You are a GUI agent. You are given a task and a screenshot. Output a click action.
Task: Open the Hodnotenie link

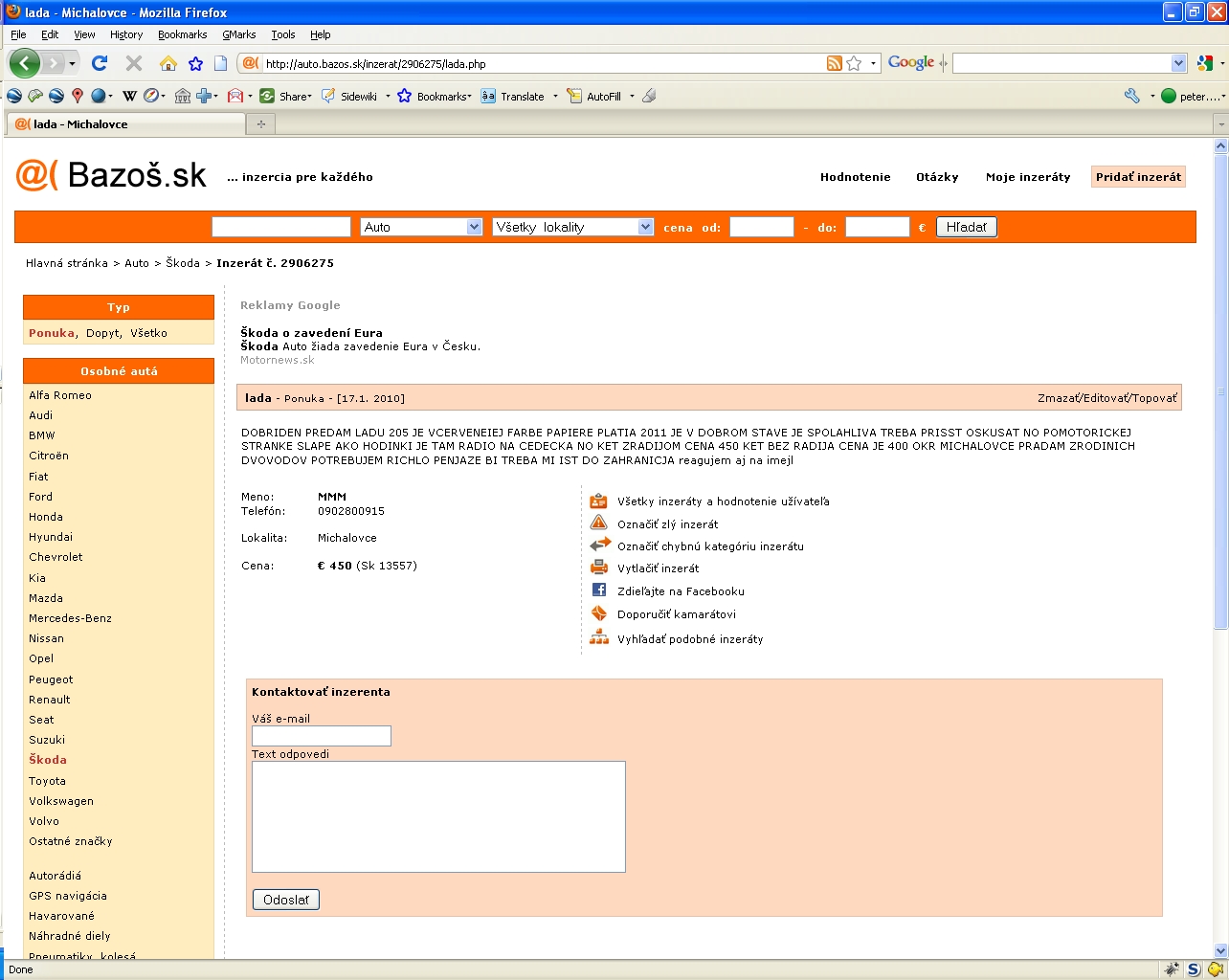click(x=855, y=177)
